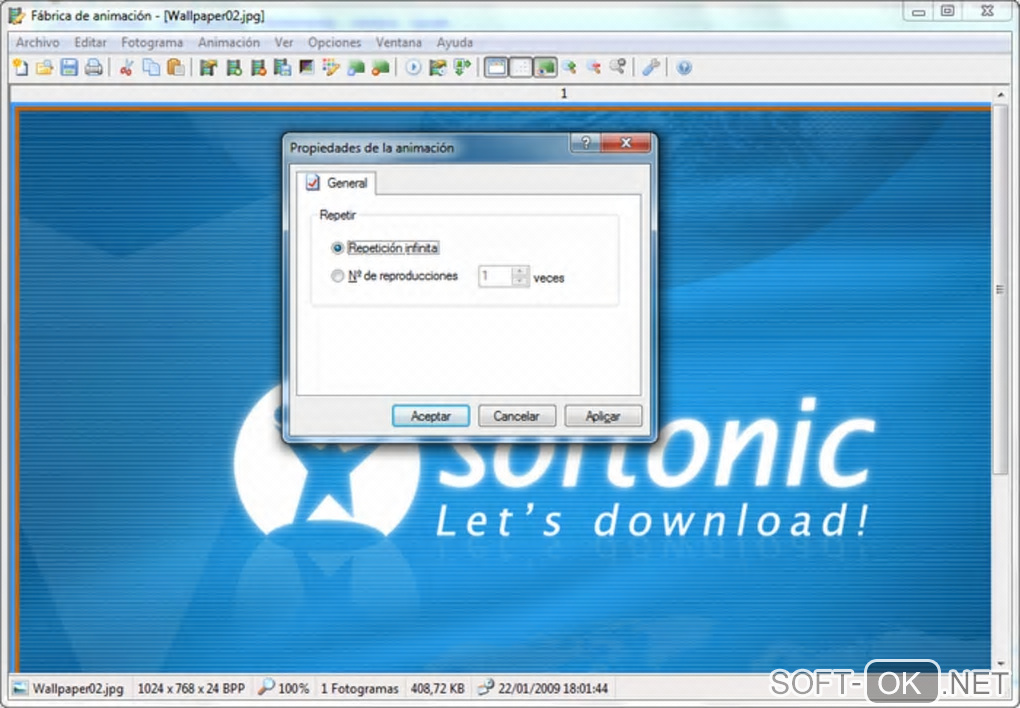This screenshot has width=1020, height=708.
Task: Click the color palette with pencil icon
Action: [x=331, y=67]
